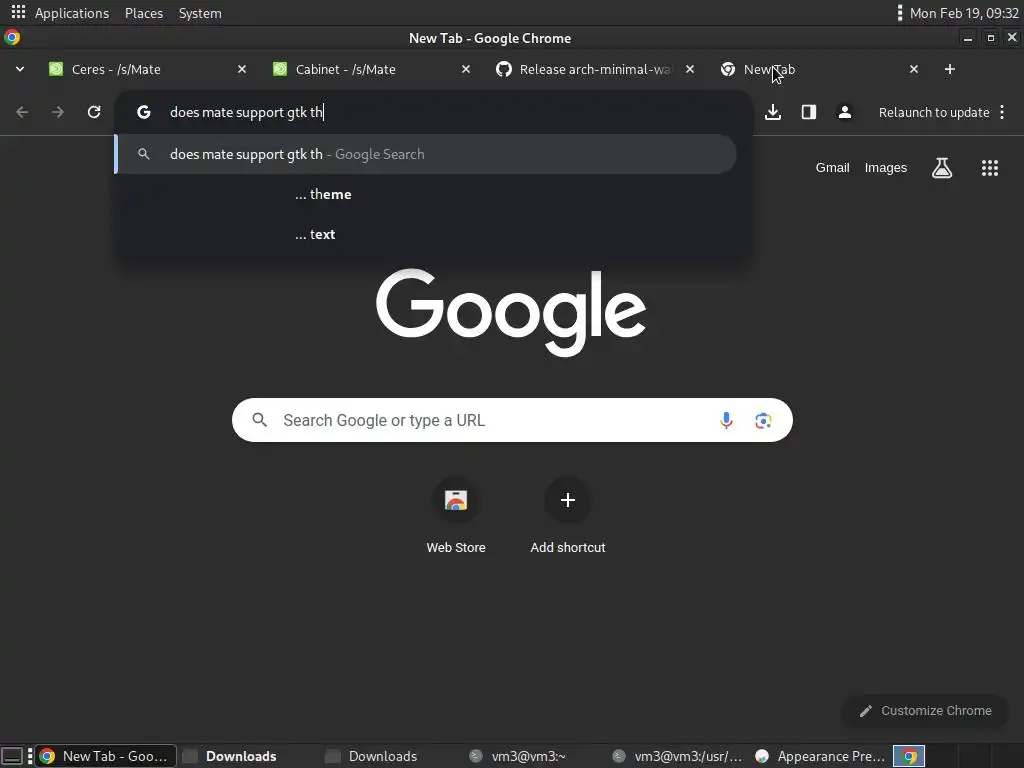The width and height of the screenshot is (1024, 768).
Task: Close the New Tab tab
Action: pos(914,69)
